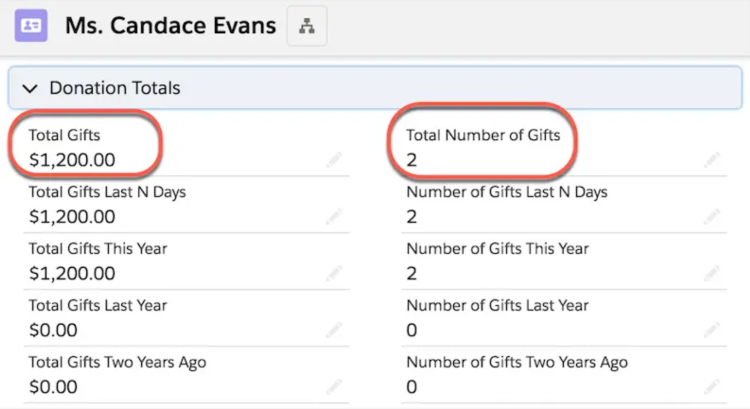Screen dimensions: 750x409
Task: Click the $1,200.00 Total Gifts value
Action: pyautogui.click(x=72, y=160)
